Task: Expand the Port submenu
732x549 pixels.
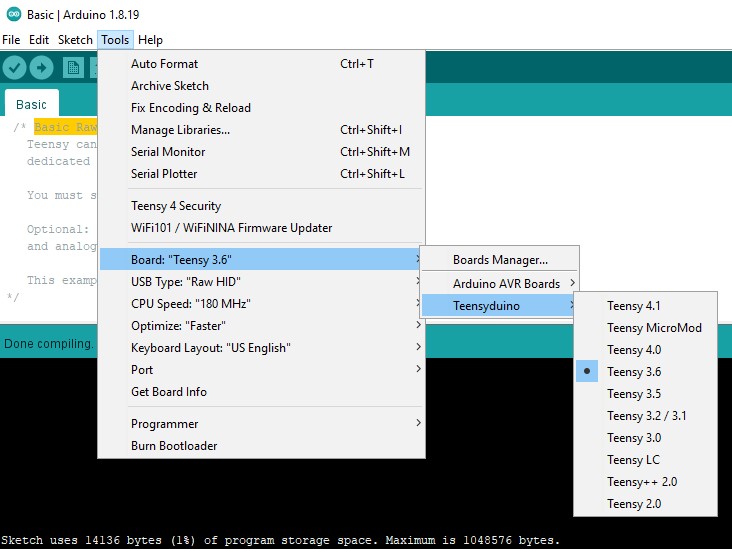Action: coord(262,369)
